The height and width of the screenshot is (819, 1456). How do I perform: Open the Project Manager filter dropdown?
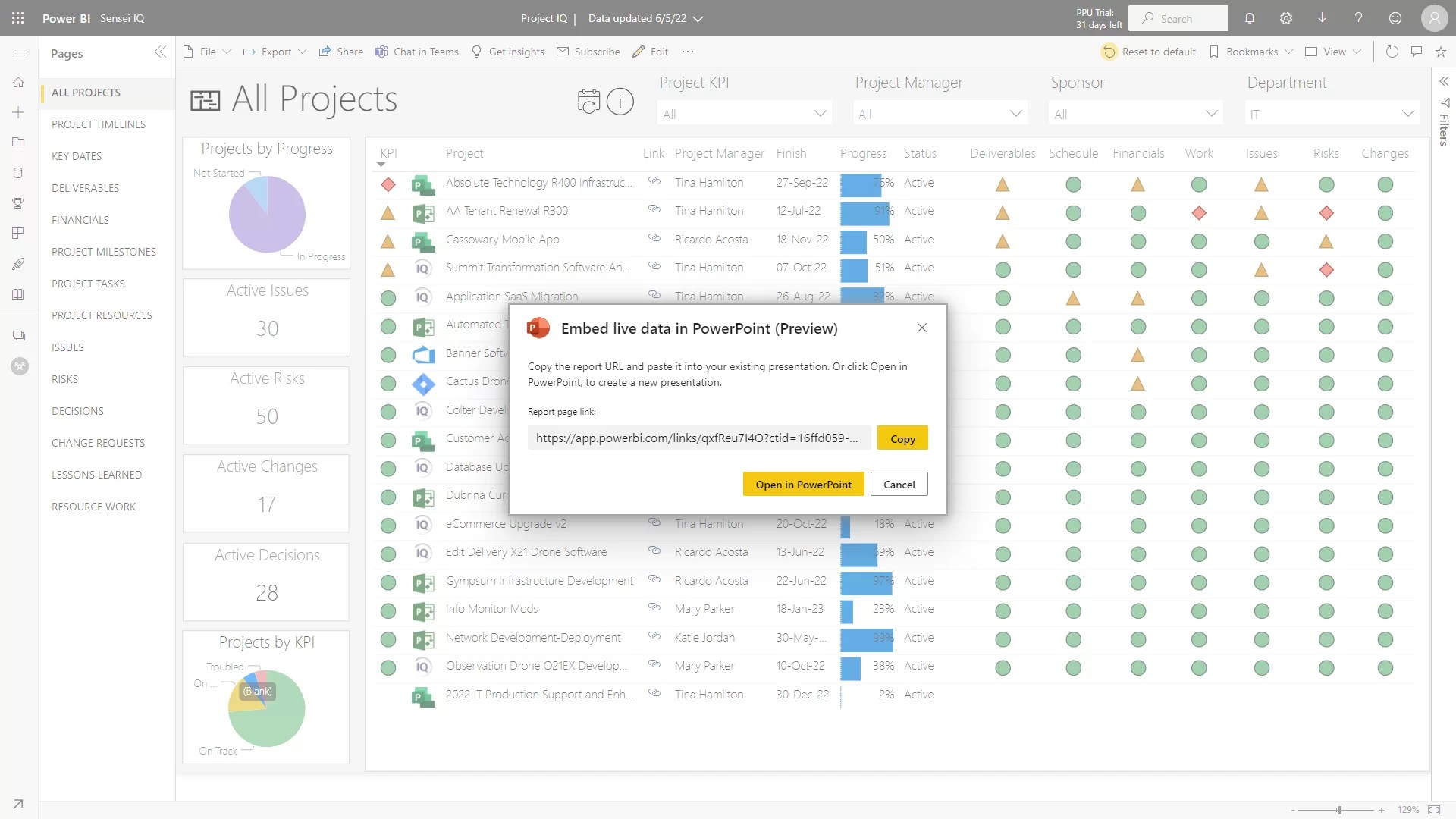(1015, 112)
